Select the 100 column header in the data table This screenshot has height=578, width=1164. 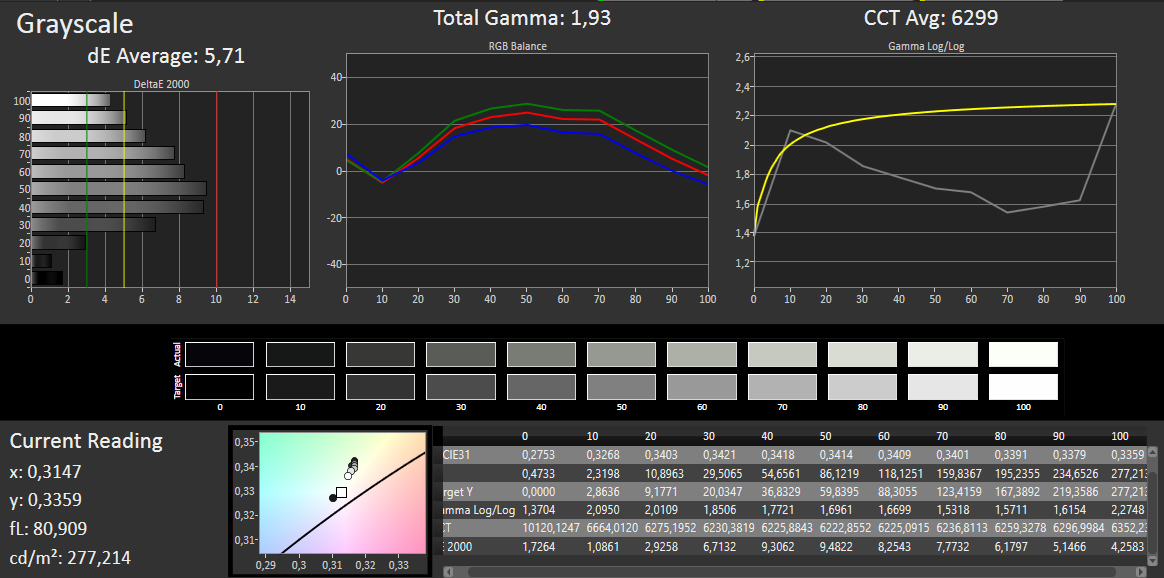(1119, 437)
